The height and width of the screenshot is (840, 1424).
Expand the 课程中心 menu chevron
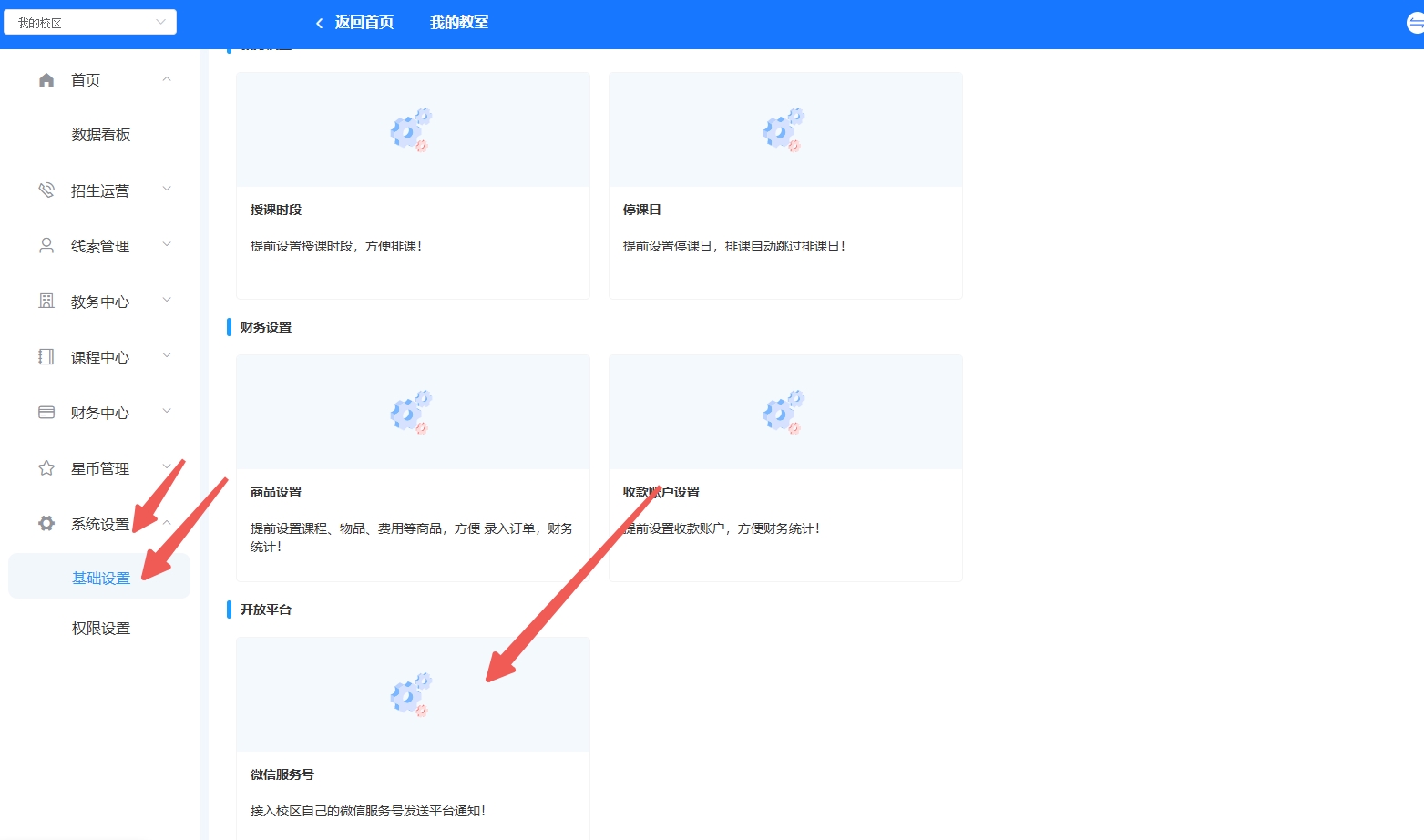[x=167, y=356]
